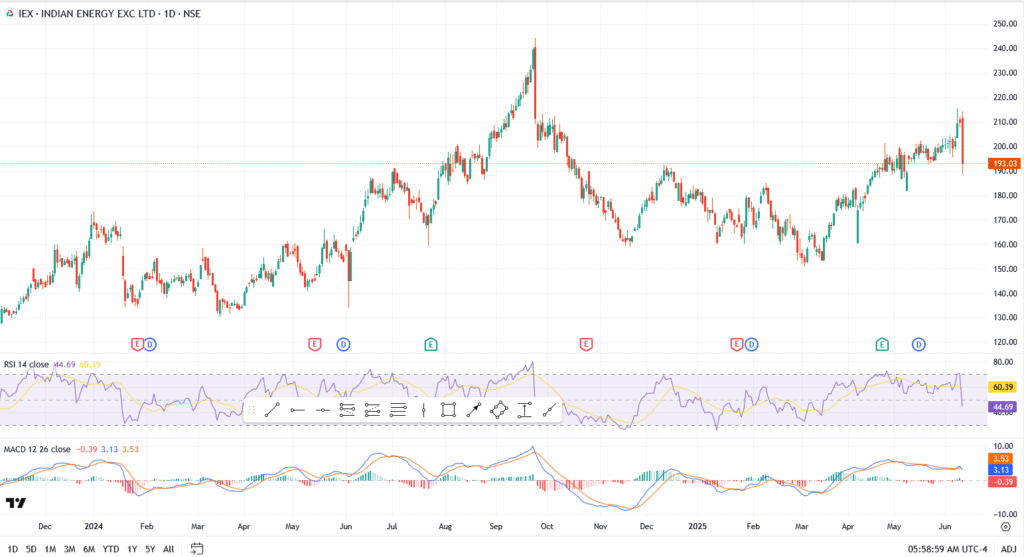Image resolution: width=1024 pixels, height=557 pixels.
Task: Open chart settings gear near price axis
Action: pos(1003,525)
